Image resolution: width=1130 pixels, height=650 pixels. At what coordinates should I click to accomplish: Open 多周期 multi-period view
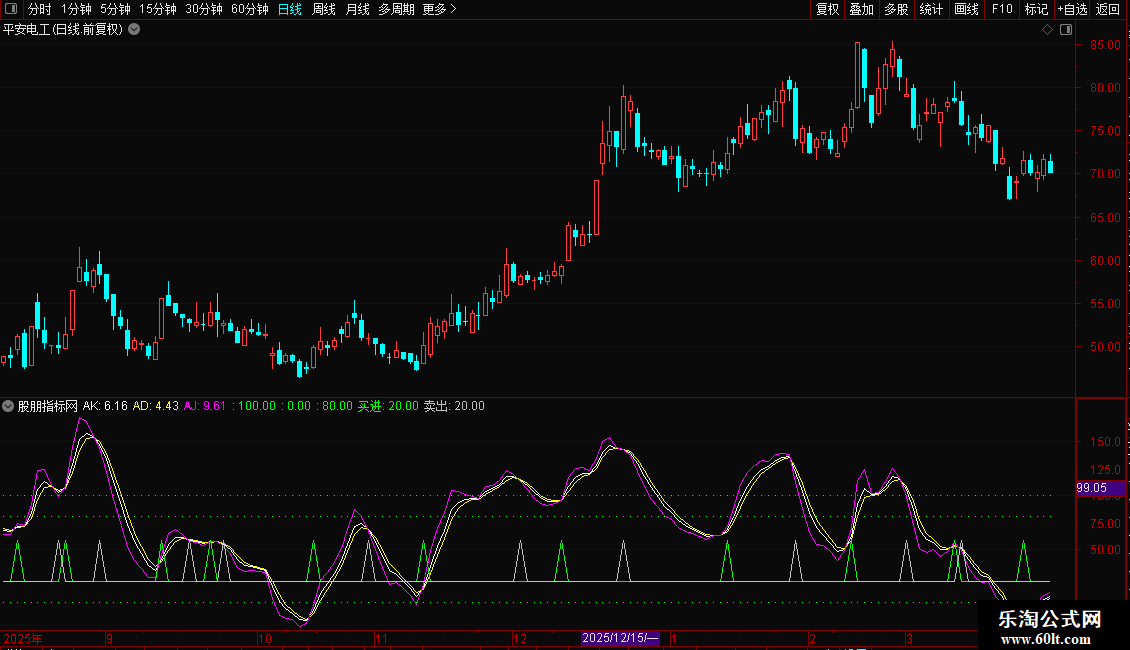click(396, 9)
